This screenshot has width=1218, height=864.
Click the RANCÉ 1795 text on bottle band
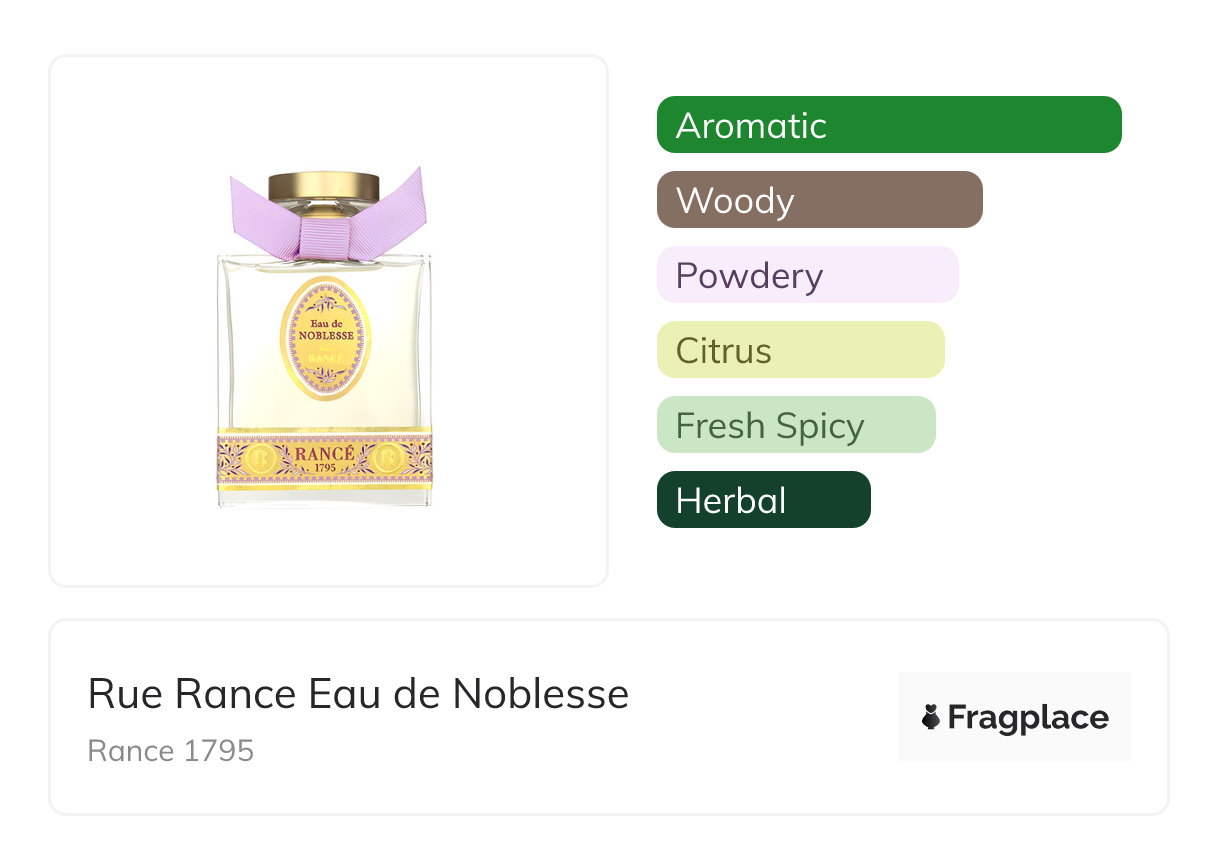pos(325,459)
